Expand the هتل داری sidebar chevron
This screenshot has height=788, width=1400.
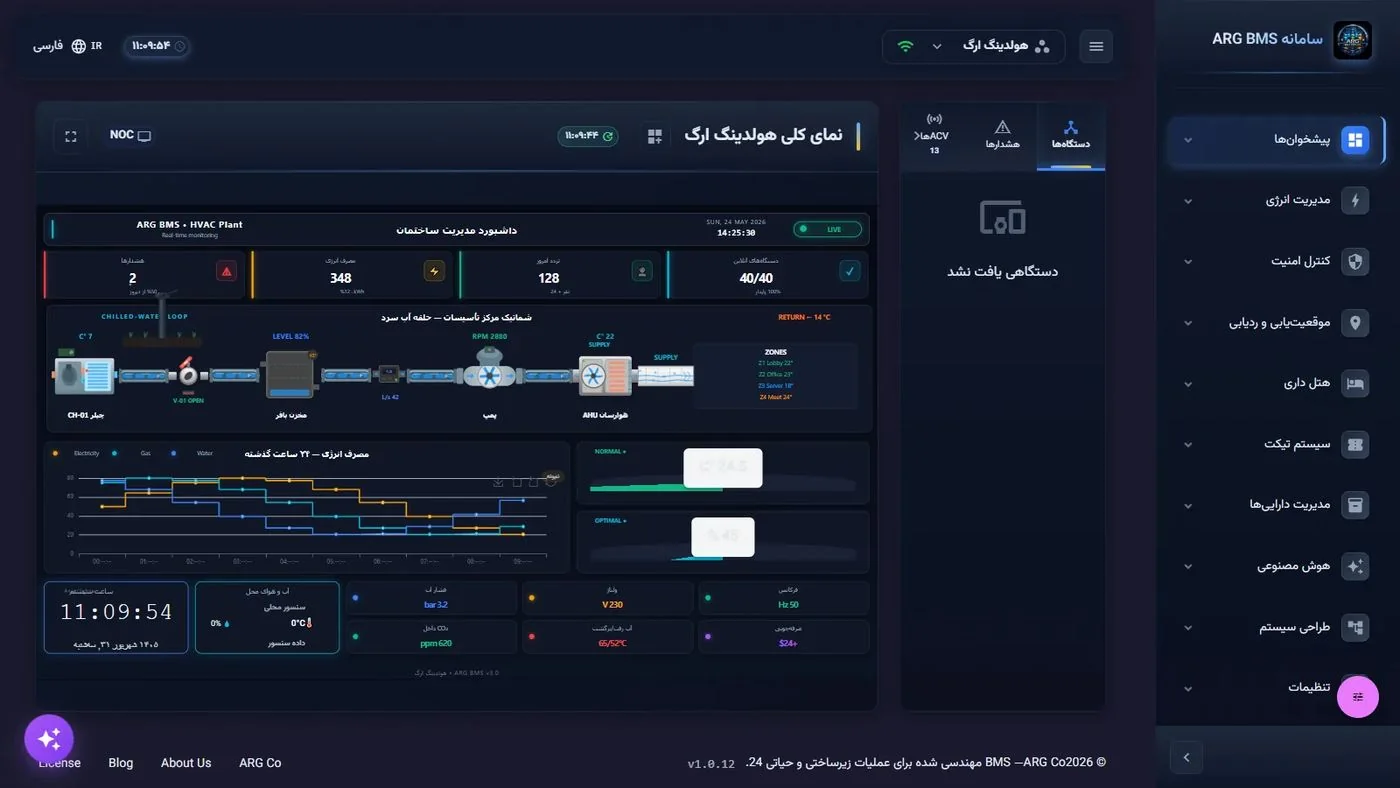[1188, 384]
